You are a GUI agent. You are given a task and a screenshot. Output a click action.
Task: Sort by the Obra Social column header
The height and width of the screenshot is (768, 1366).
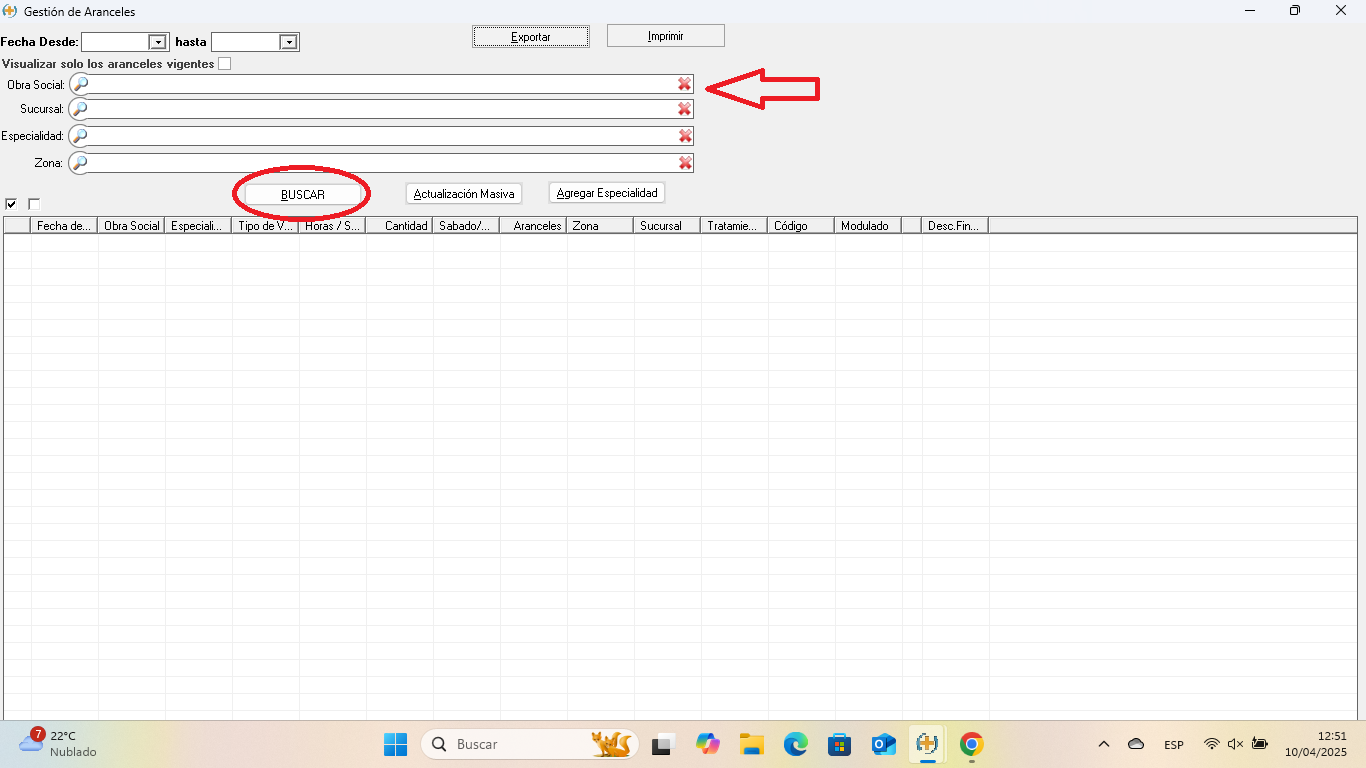(x=131, y=226)
